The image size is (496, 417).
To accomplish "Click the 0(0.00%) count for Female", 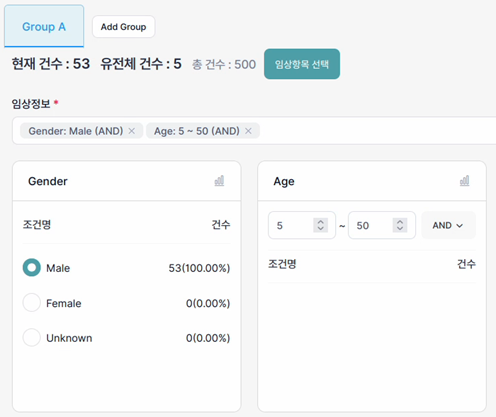I will [208, 303].
